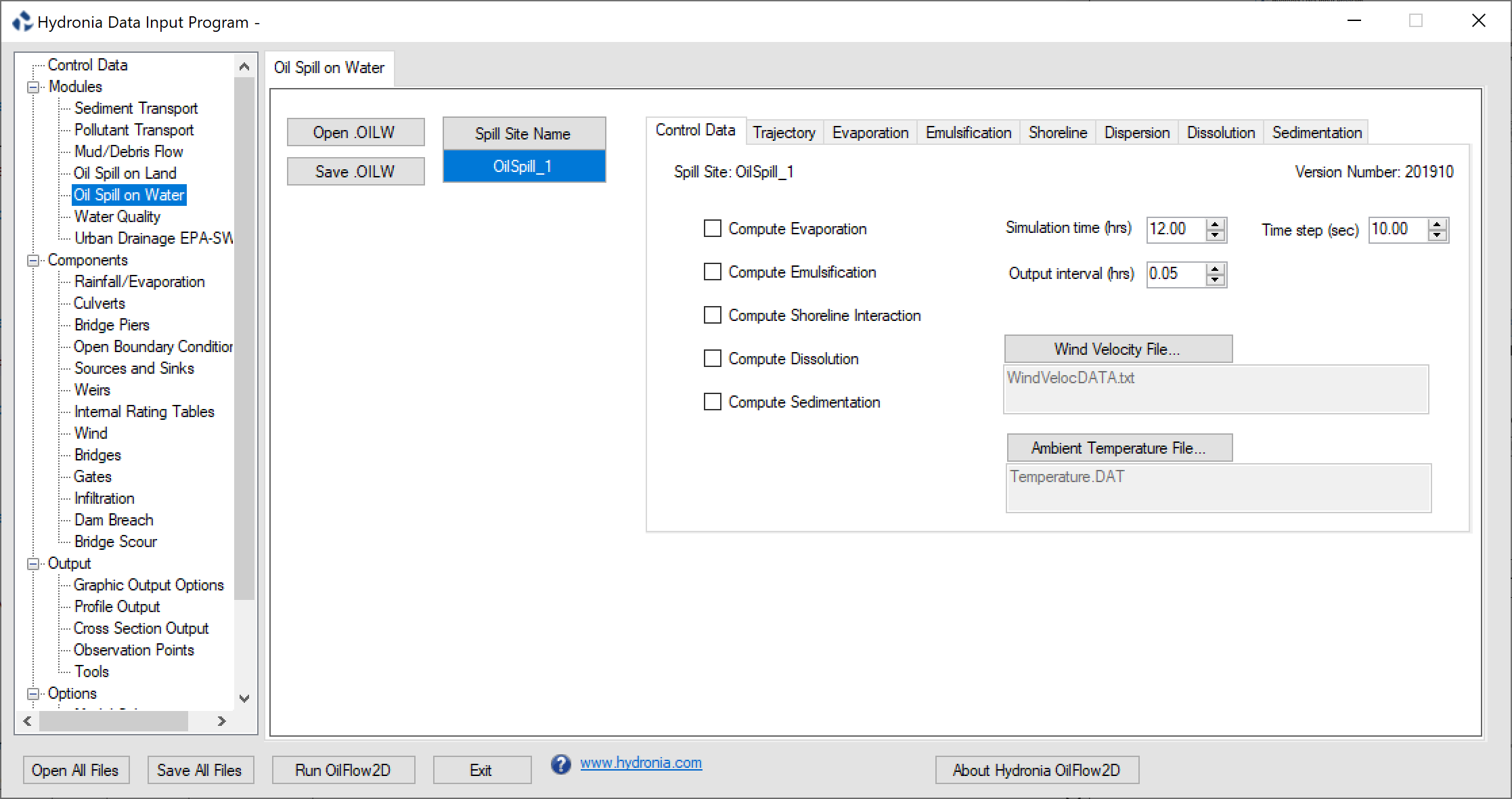Open the Evaporation tab
The image size is (1512, 799).
(870, 133)
